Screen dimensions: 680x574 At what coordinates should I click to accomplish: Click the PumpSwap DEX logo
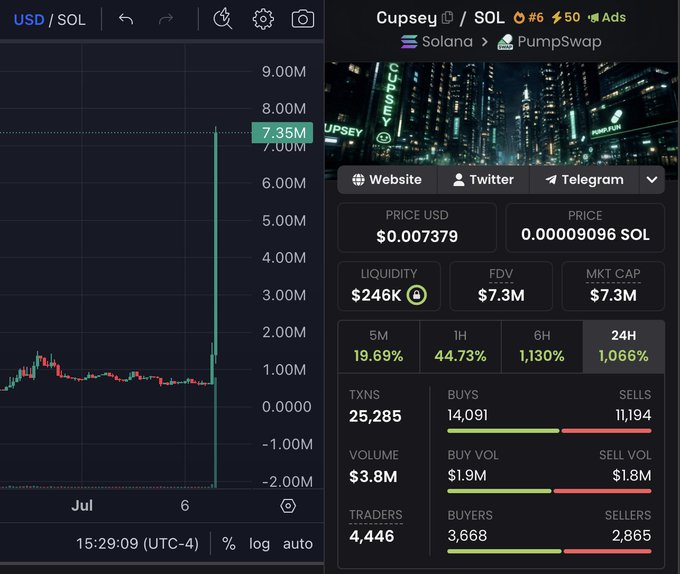[x=505, y=42]
